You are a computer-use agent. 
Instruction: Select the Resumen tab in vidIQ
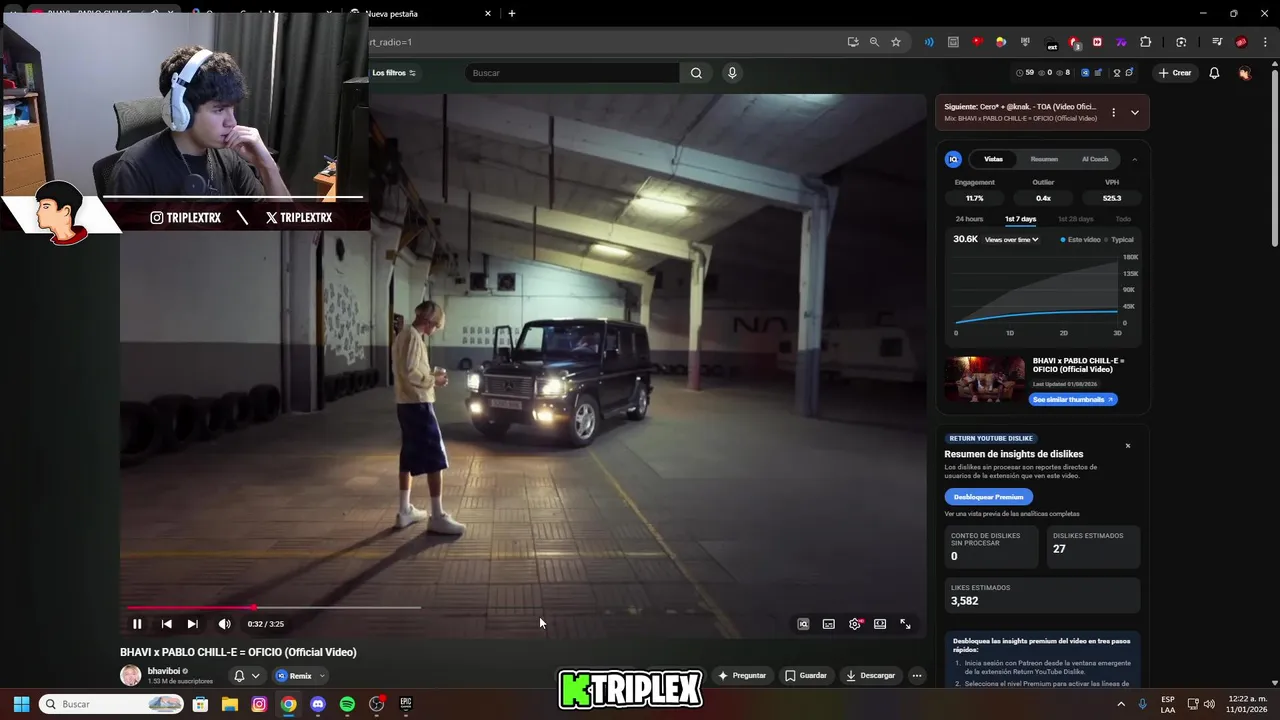(x=1044, y=159)
